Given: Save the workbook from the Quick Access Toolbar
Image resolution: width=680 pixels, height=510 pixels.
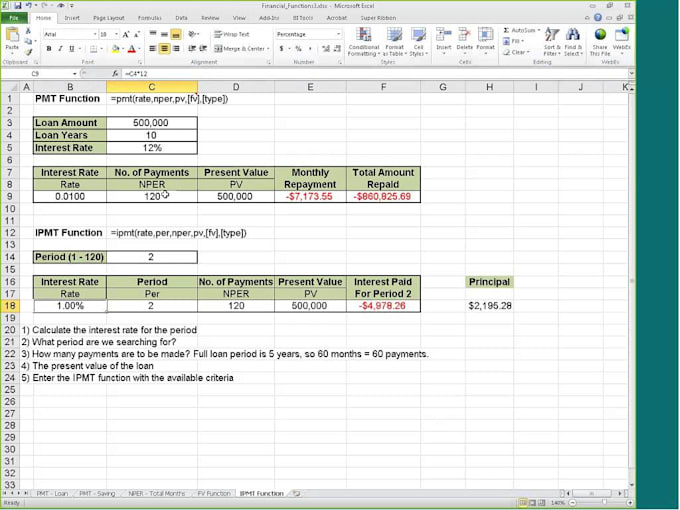Looking at the screenshot, I should (17, 6).
